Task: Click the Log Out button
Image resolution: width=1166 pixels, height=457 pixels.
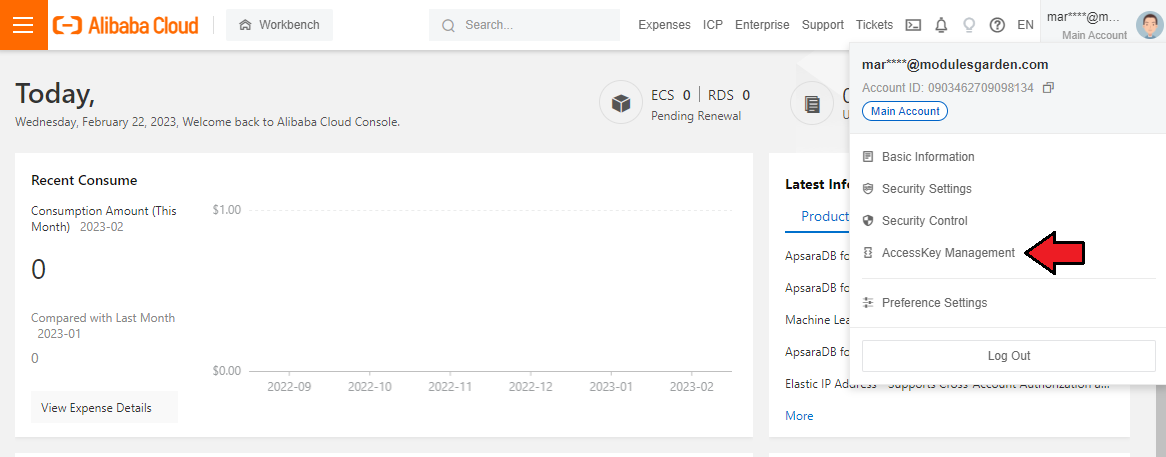Action: click(x=1008, y=356)
